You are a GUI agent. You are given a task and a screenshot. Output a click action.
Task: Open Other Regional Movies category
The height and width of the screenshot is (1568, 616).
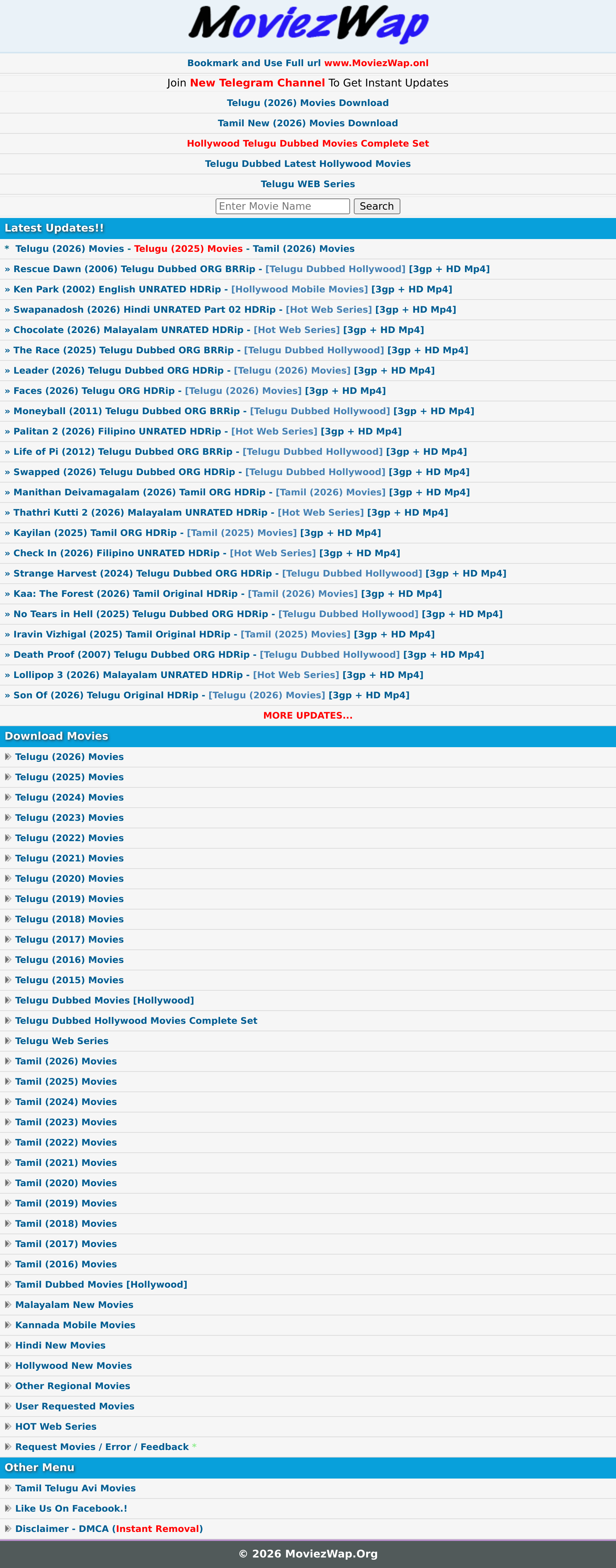[x=72, y=1386]
